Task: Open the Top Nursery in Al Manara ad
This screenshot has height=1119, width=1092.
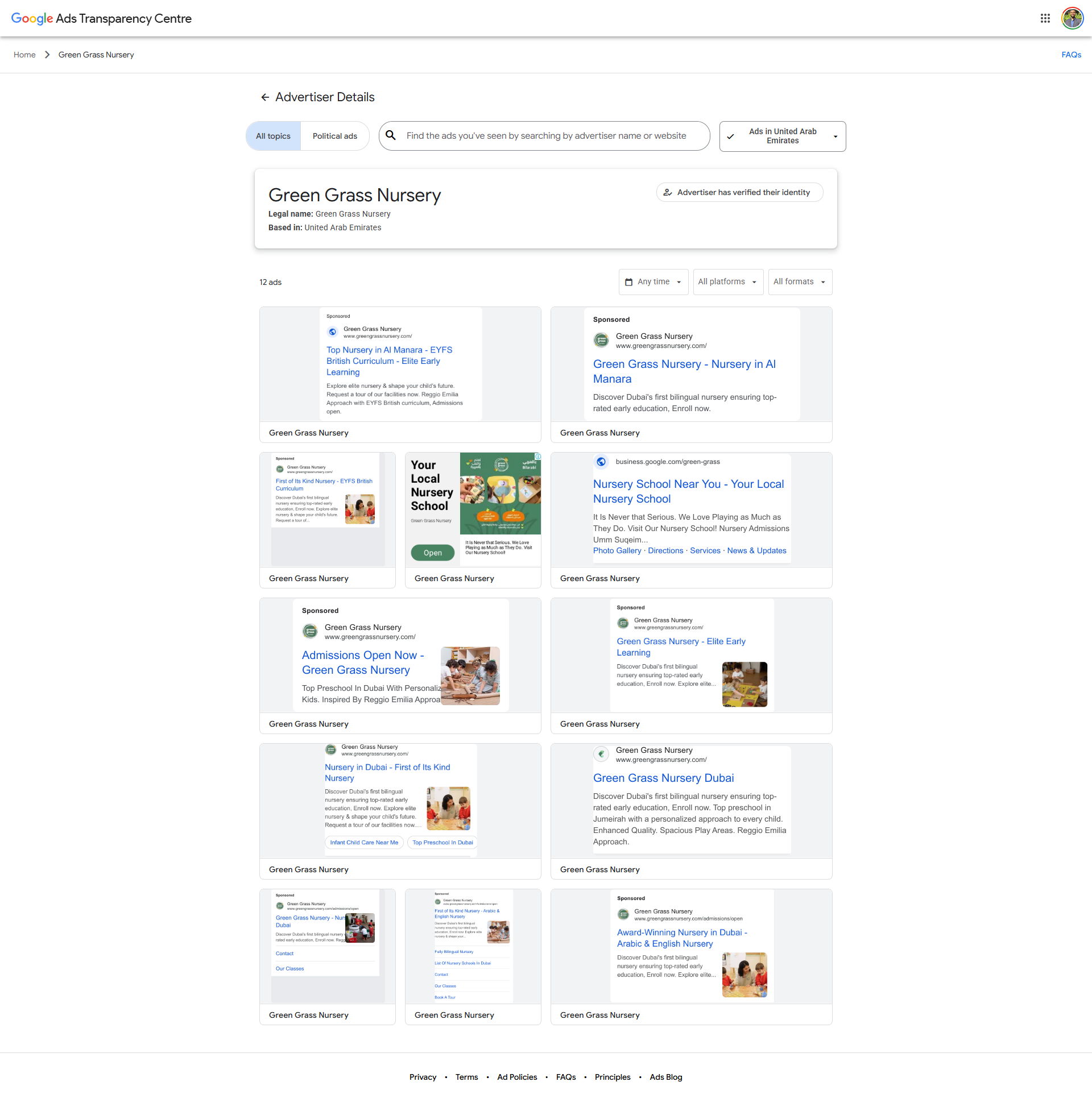Action: pyautogui.click(x=400, y=374)
